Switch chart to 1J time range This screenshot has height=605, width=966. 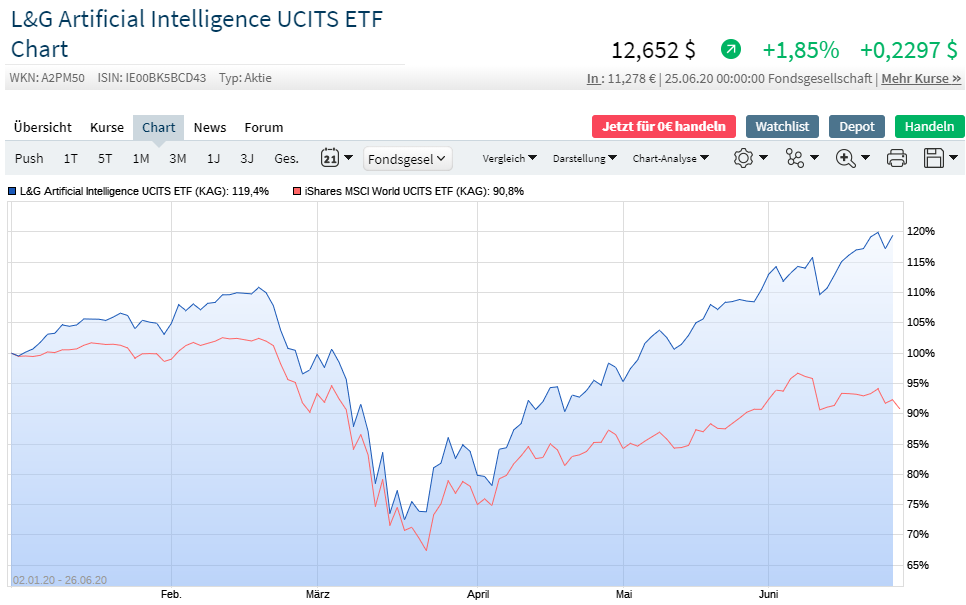[x=213, y=158]
